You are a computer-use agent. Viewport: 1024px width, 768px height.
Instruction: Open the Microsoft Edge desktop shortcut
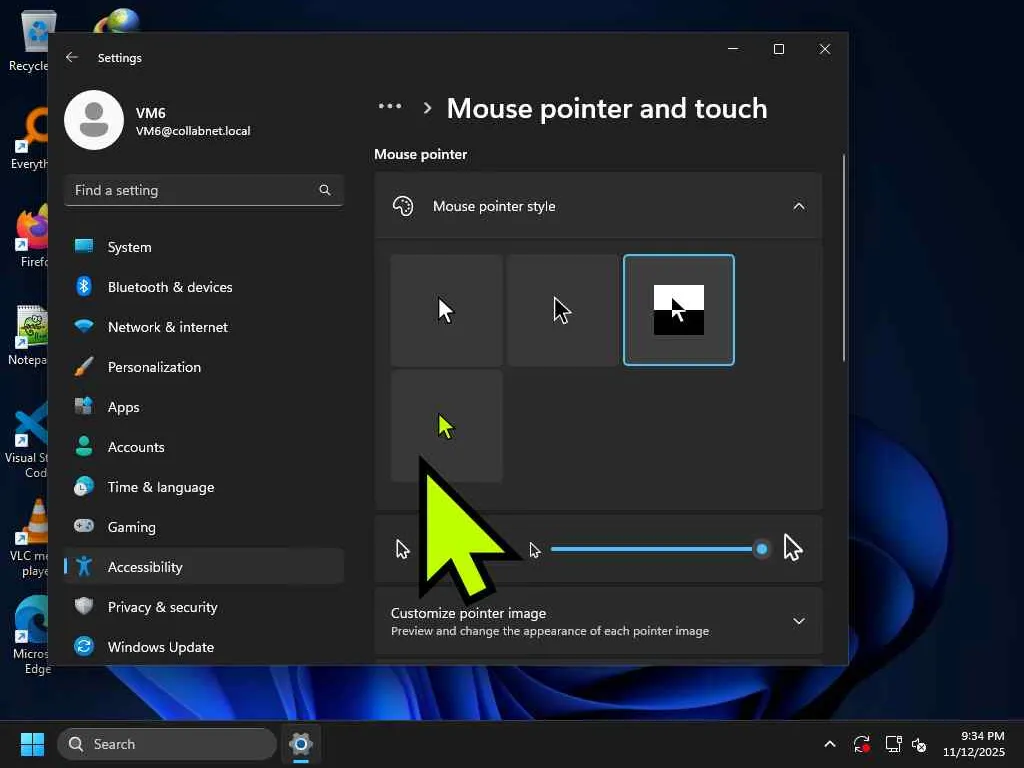(x=31, y=636)
